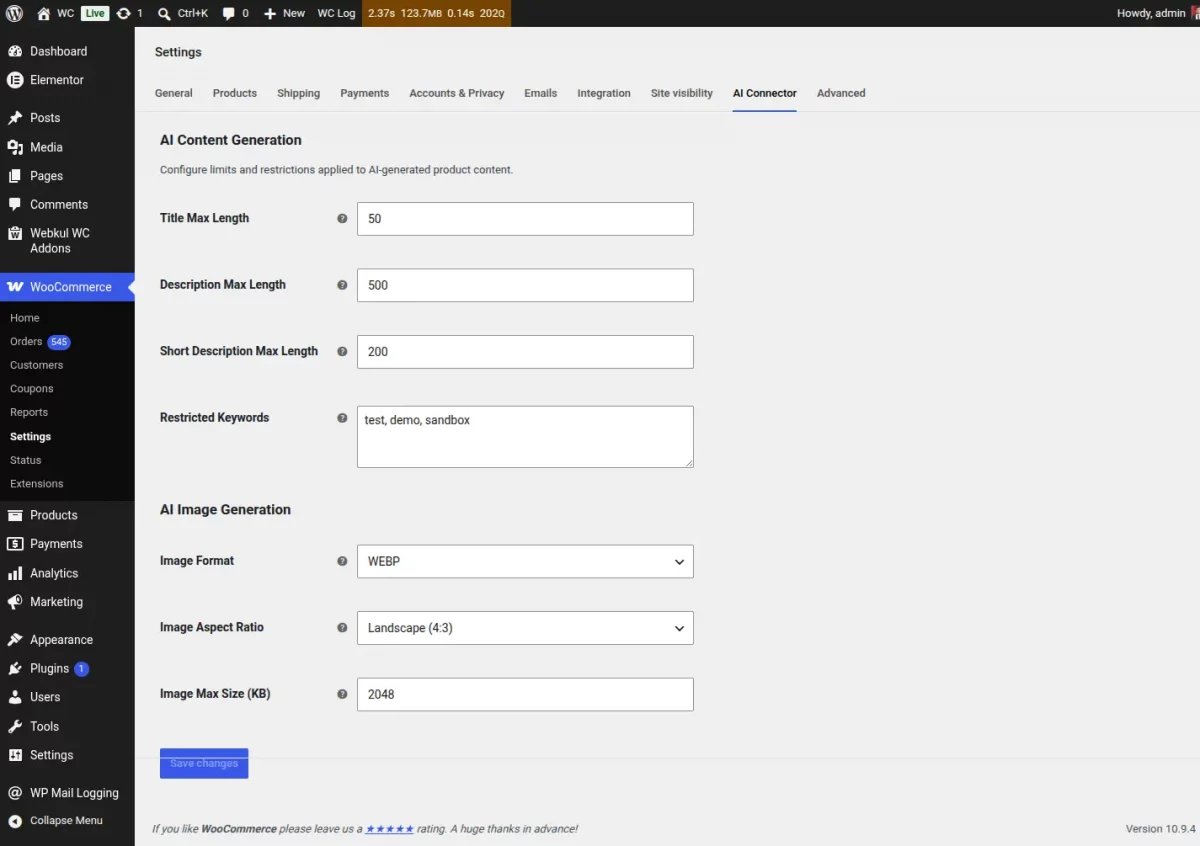Image resolution: width=1200 pixels, height=846 pixels.
Task: Click the Restricted Keywords textarea
Action: tap(525, 437)
